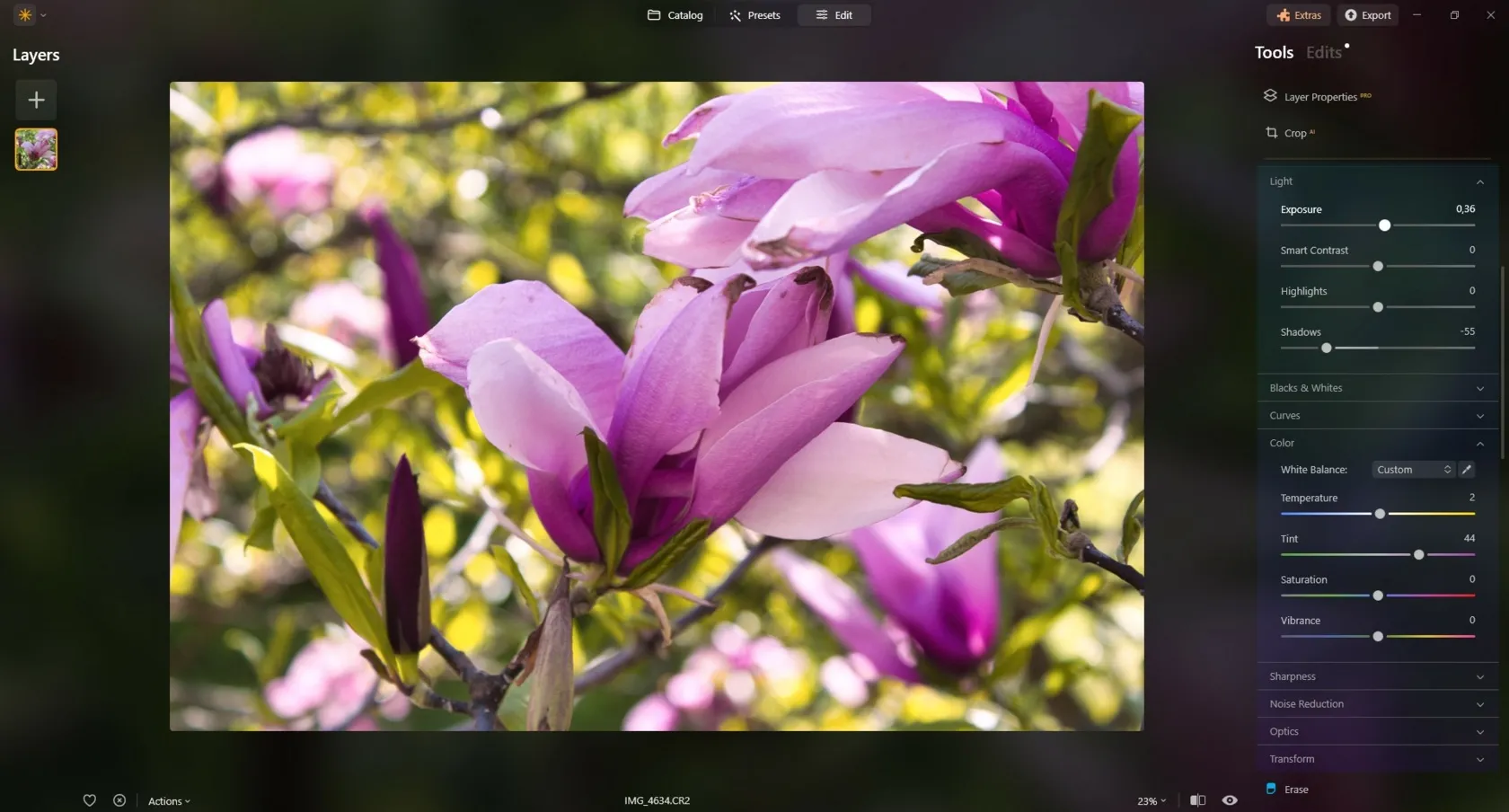Click the Export button
The image size is (1509, 812).
[x=1367, y=15]
